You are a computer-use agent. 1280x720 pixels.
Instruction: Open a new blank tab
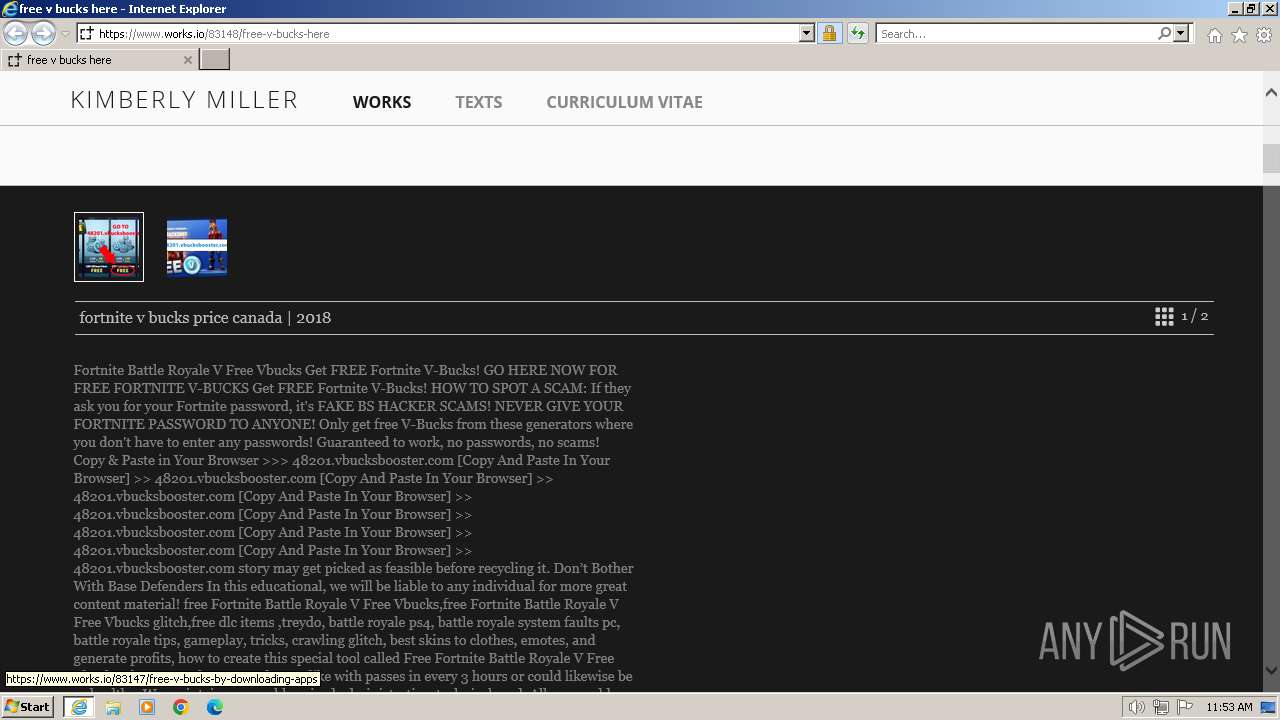215,60
